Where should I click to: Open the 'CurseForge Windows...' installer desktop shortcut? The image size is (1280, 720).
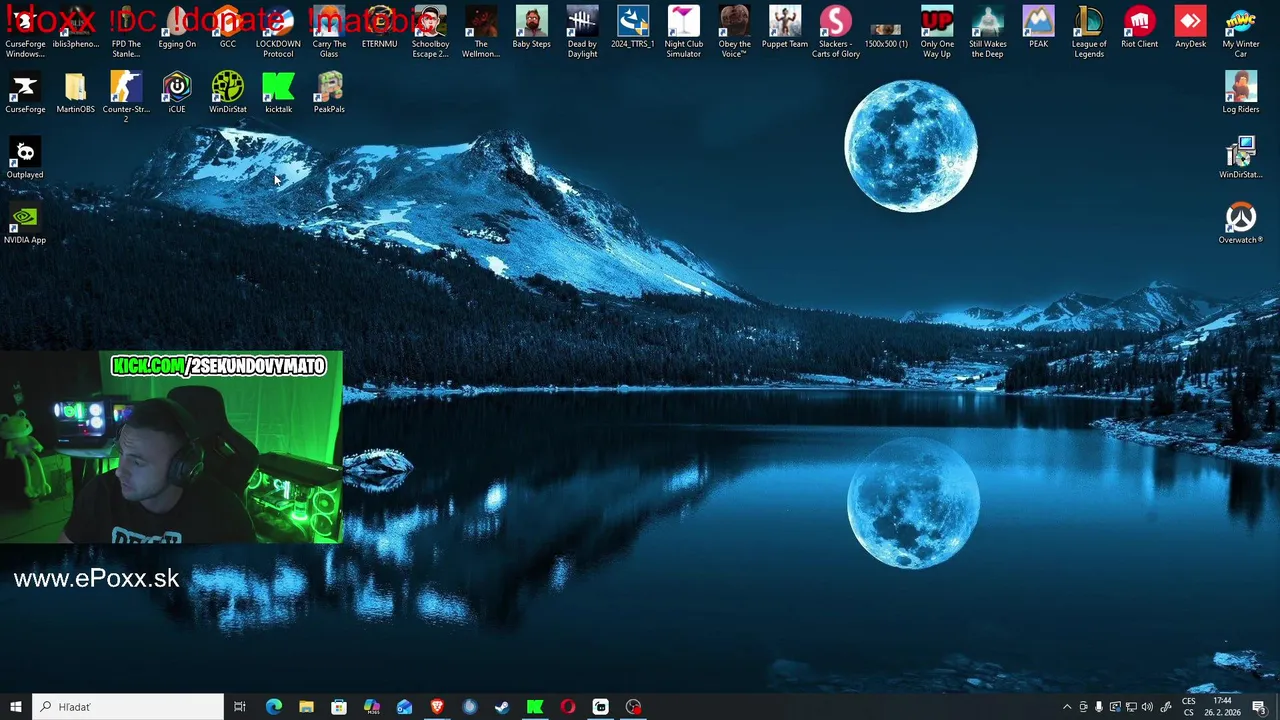pos(25,31)
